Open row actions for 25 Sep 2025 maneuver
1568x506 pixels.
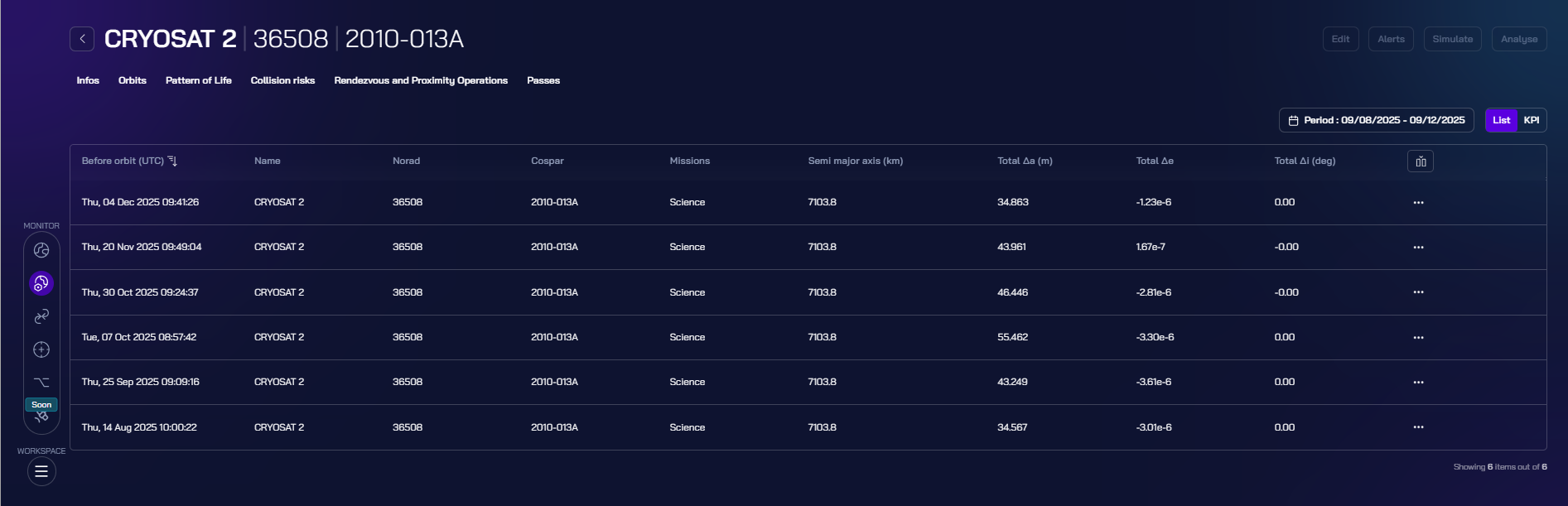pyautogui.click(x=1418, y=383)
